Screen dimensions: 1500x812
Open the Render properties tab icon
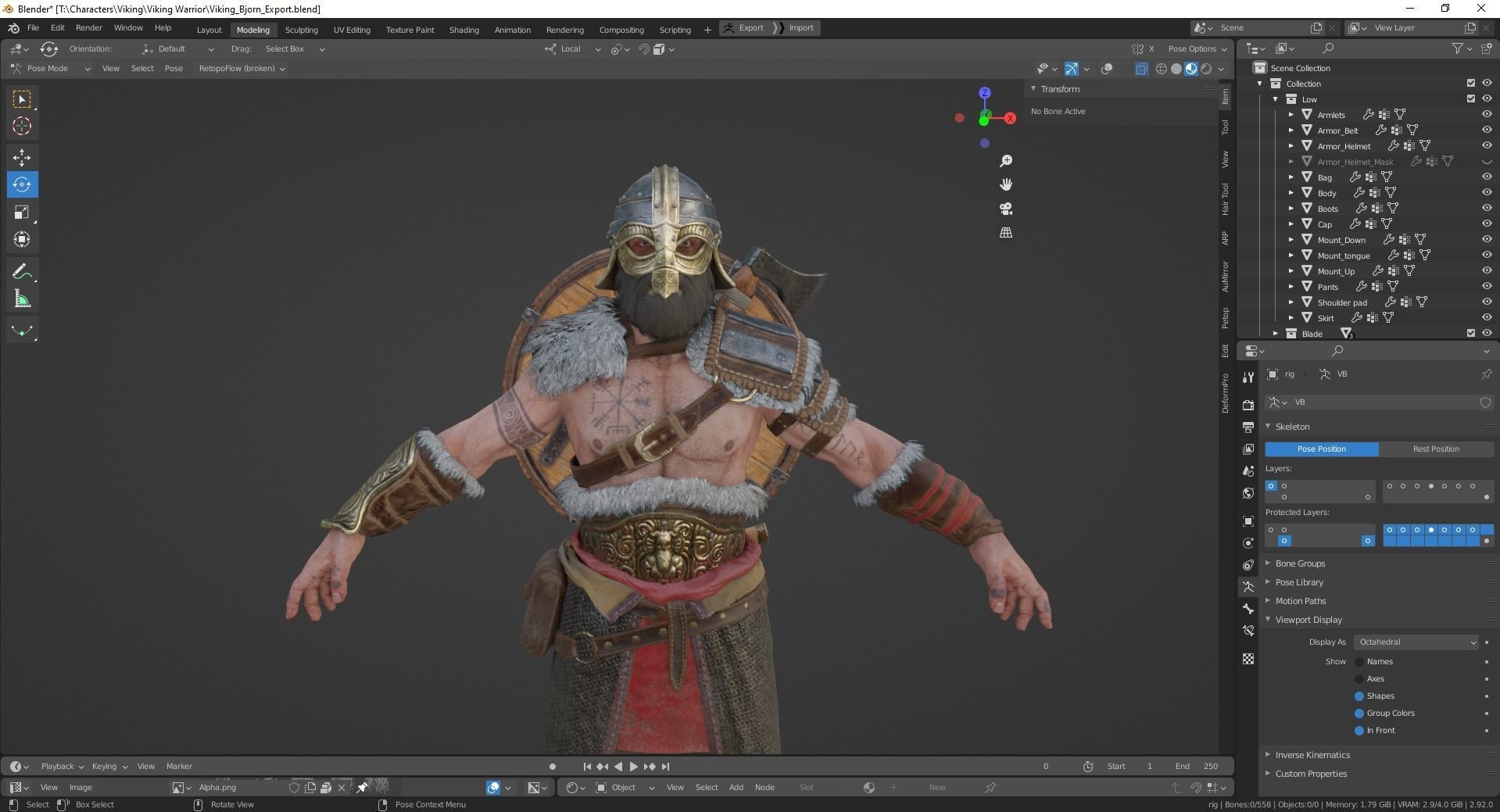click(1248, 405)
